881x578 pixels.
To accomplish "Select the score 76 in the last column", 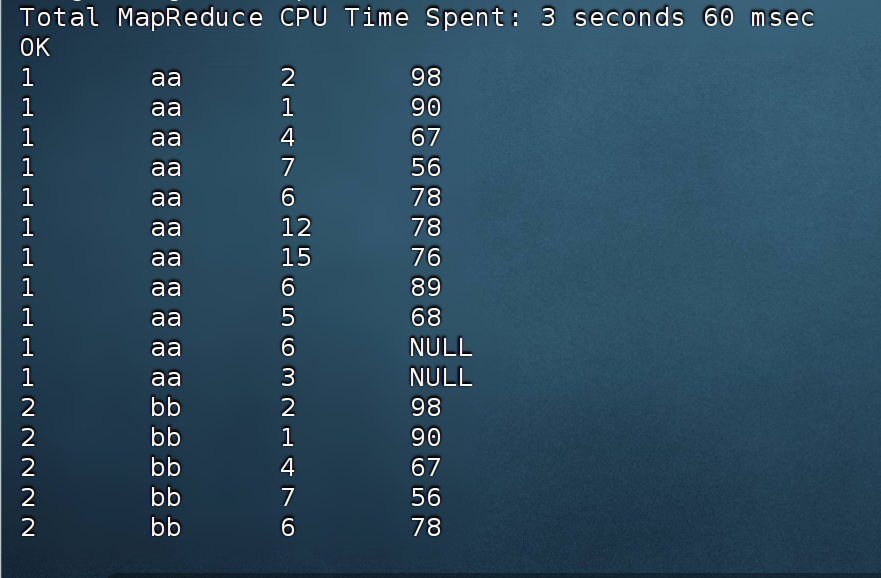I will [426, 258].
